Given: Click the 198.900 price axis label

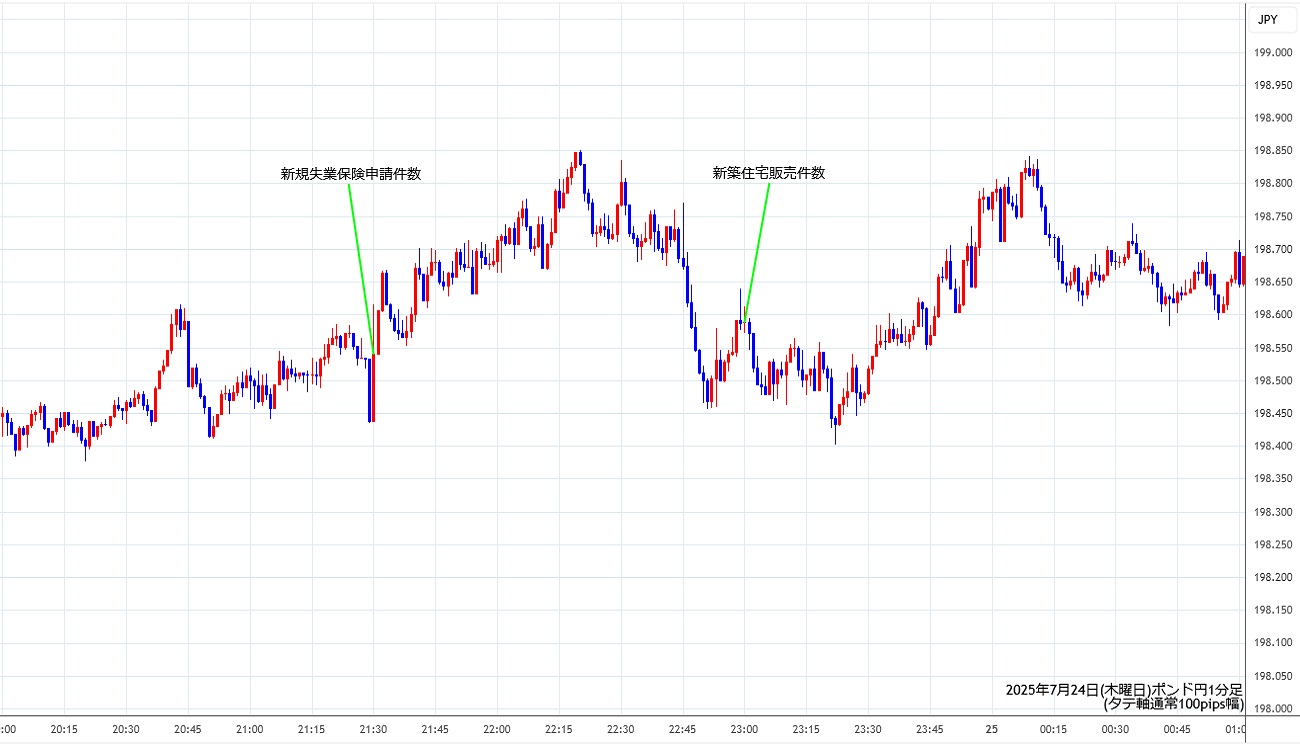Looking at the screenshot, I should pyautogui.click(x=1274, y=118).
